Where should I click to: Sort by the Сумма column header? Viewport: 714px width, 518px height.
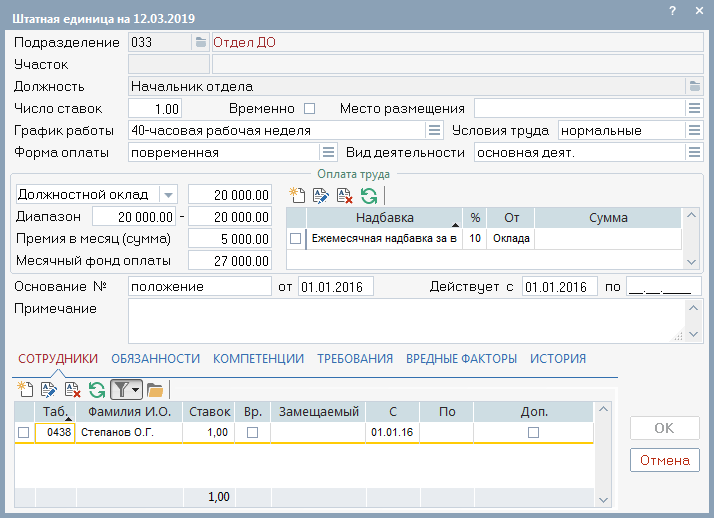(608, 218)
